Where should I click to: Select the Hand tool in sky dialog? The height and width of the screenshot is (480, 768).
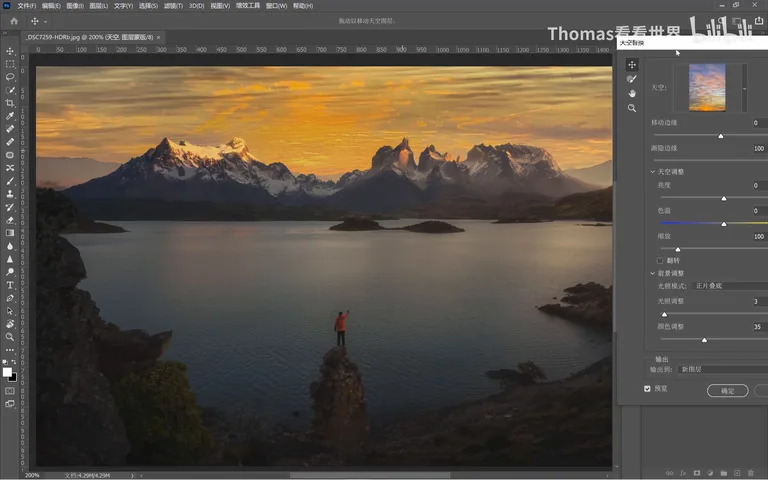(x=632, y=94)
